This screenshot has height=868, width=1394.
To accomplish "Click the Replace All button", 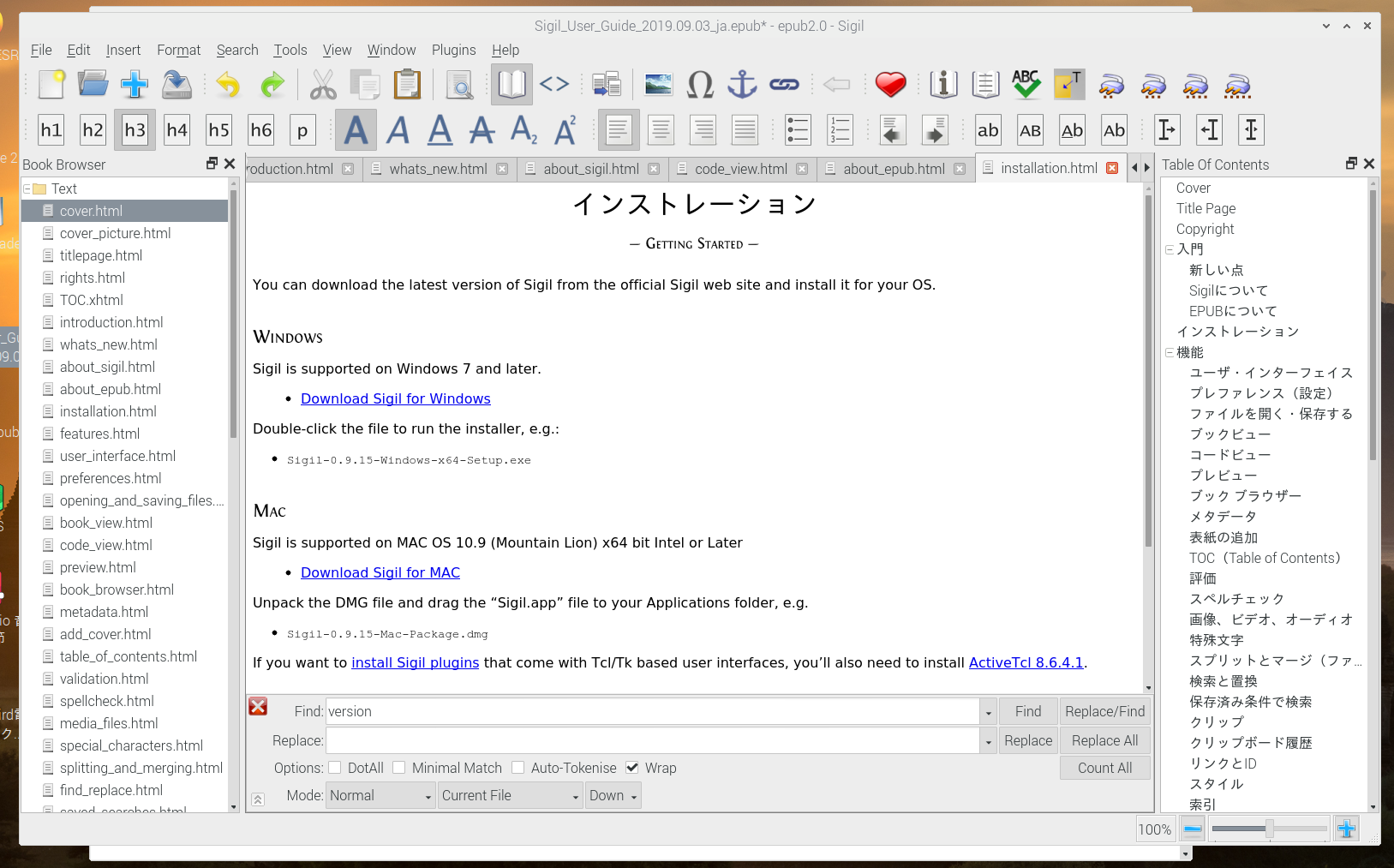I will (1105, 740).
